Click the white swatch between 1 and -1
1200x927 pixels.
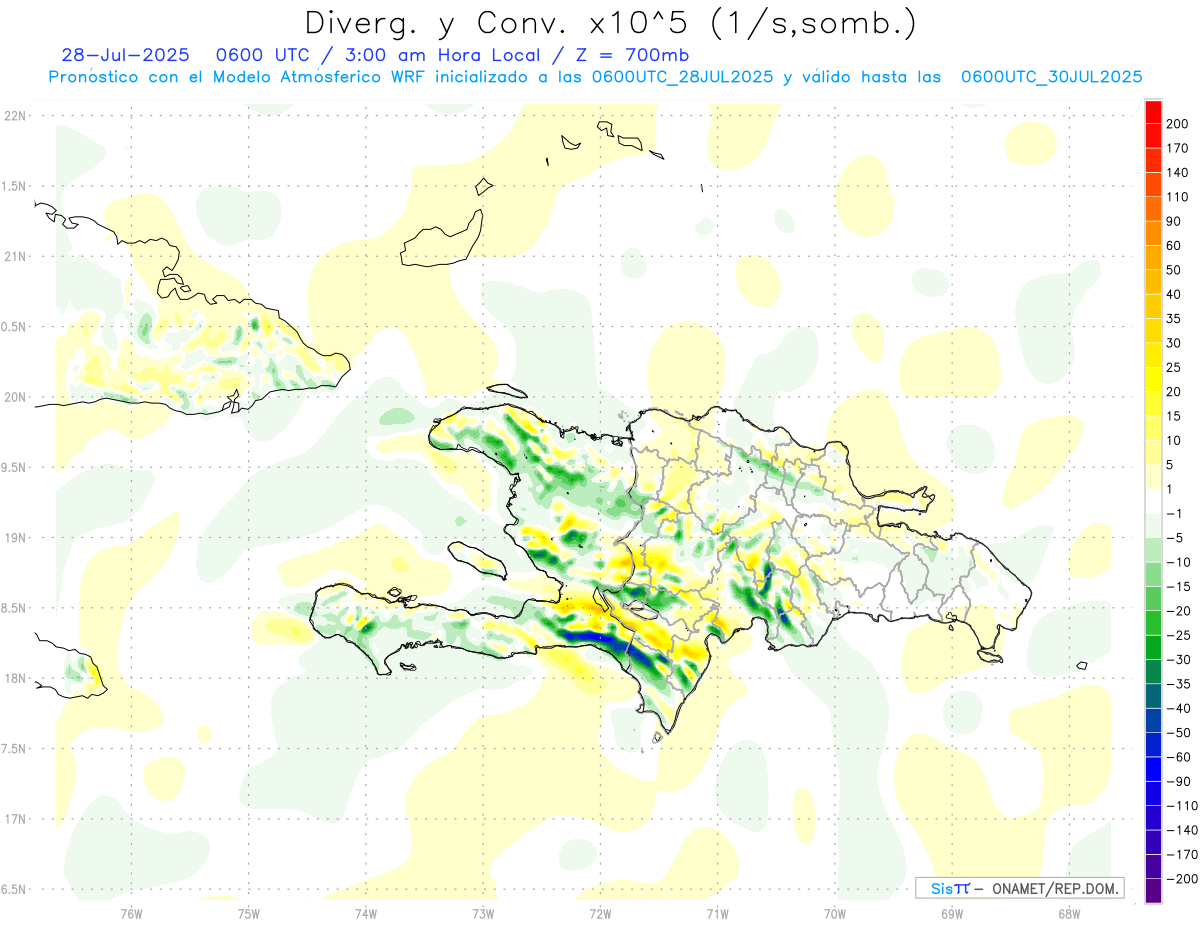coord(1154,500)
